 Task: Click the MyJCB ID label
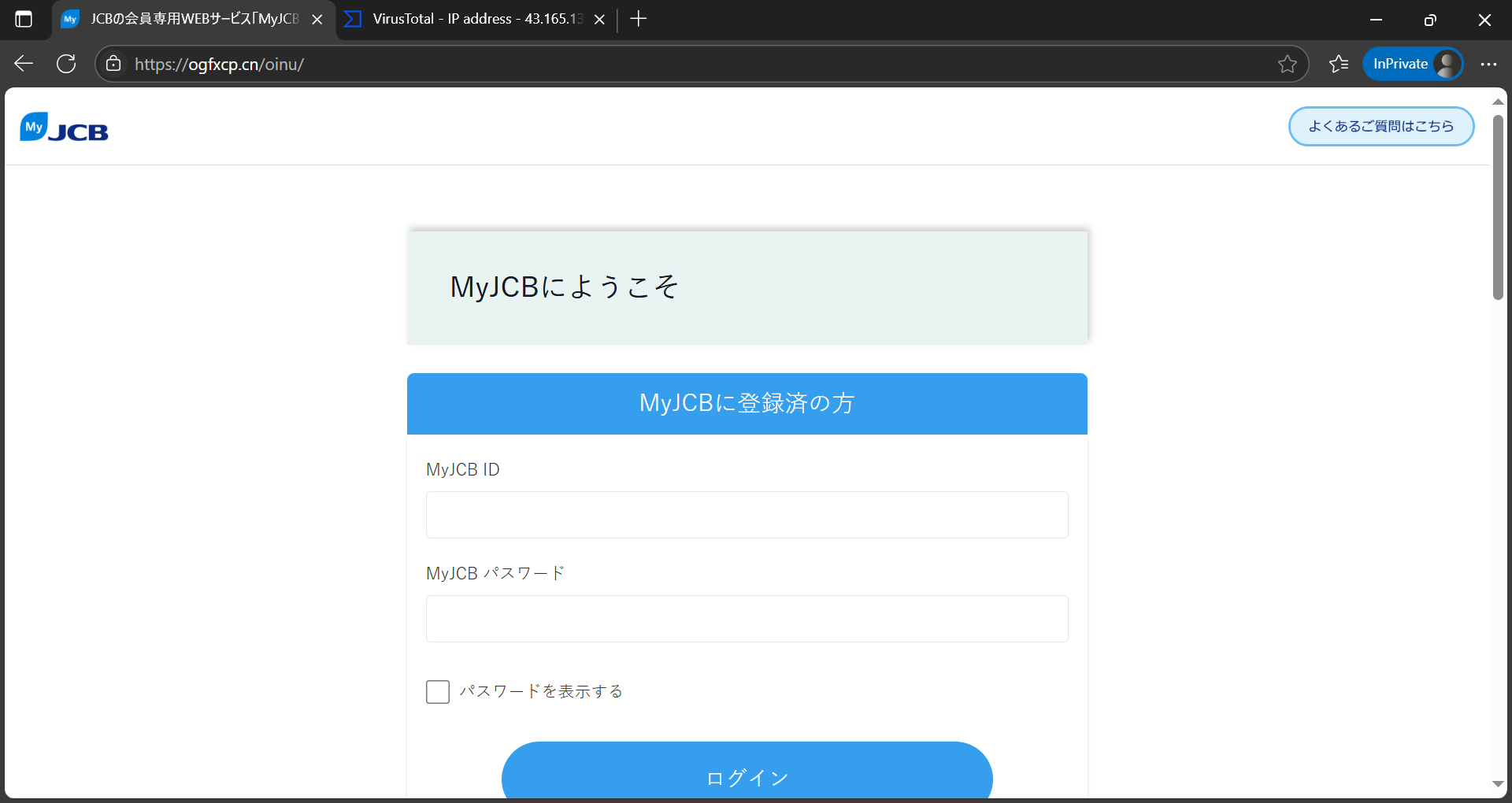tap(463, 469)
